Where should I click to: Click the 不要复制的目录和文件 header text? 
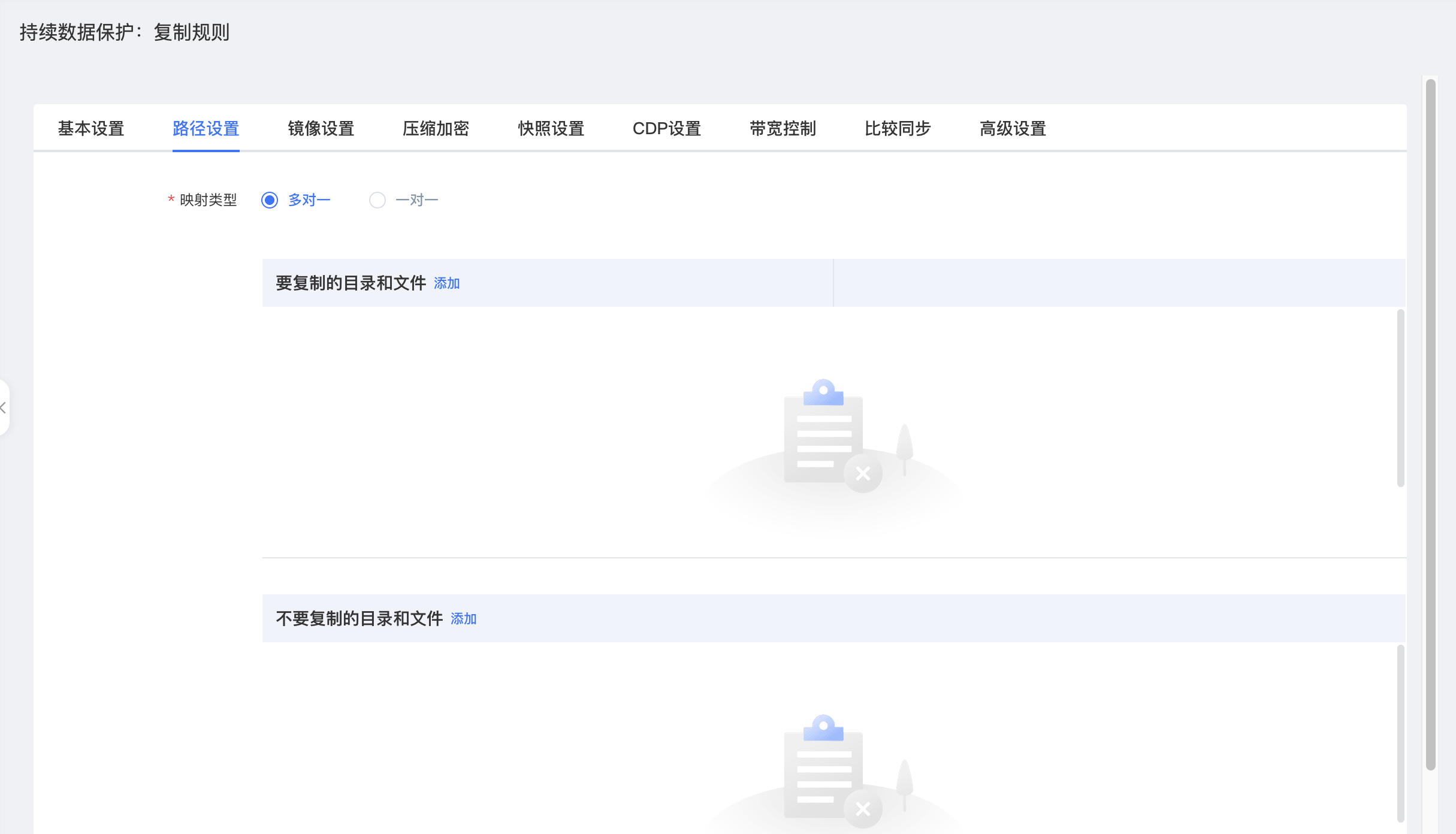tap(360, 618)
